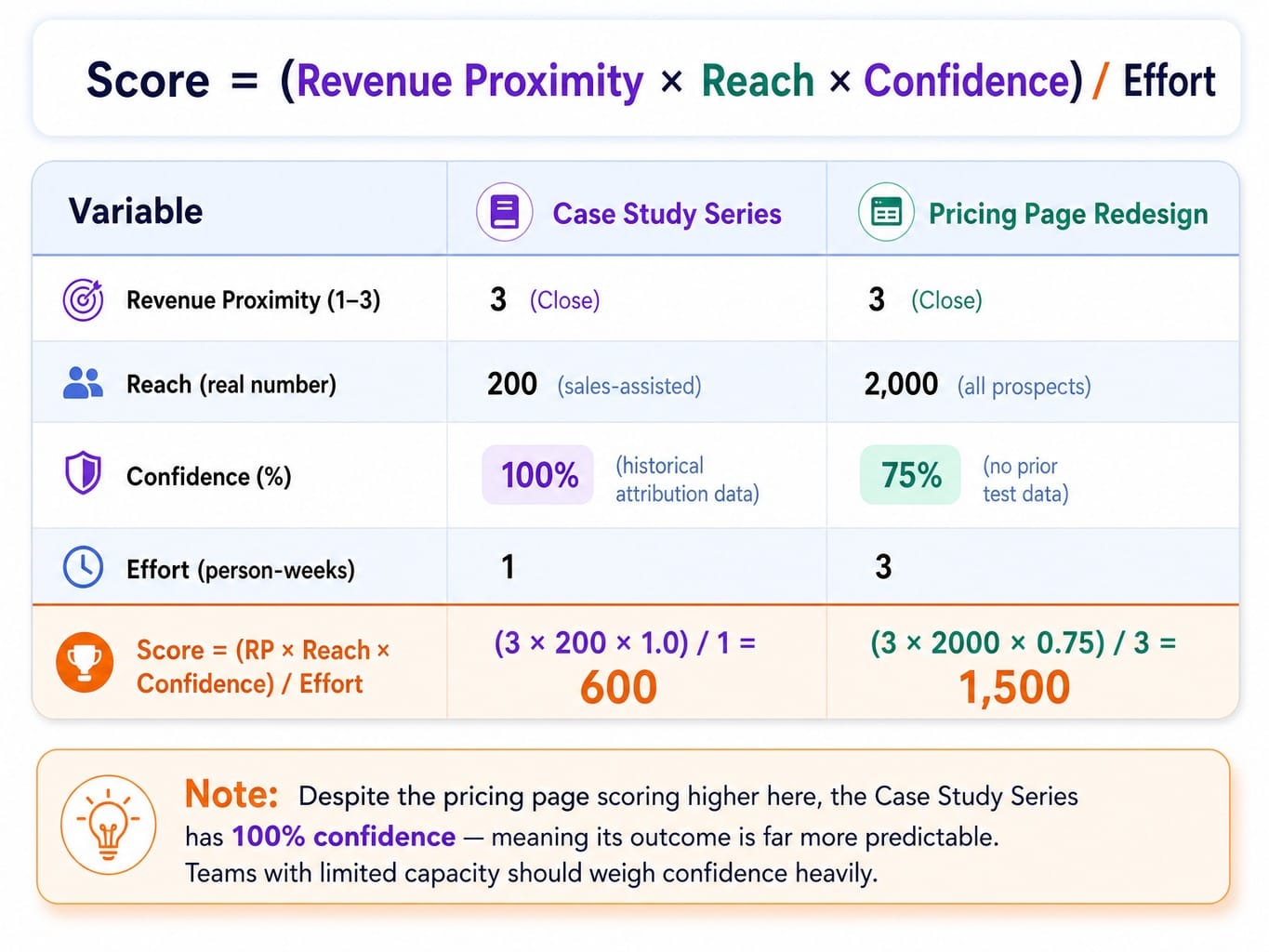Click the lightbulb icon in the Note
Image resolution: width=1269 pixels, height=952 pixels.
(x=108, y=825)
